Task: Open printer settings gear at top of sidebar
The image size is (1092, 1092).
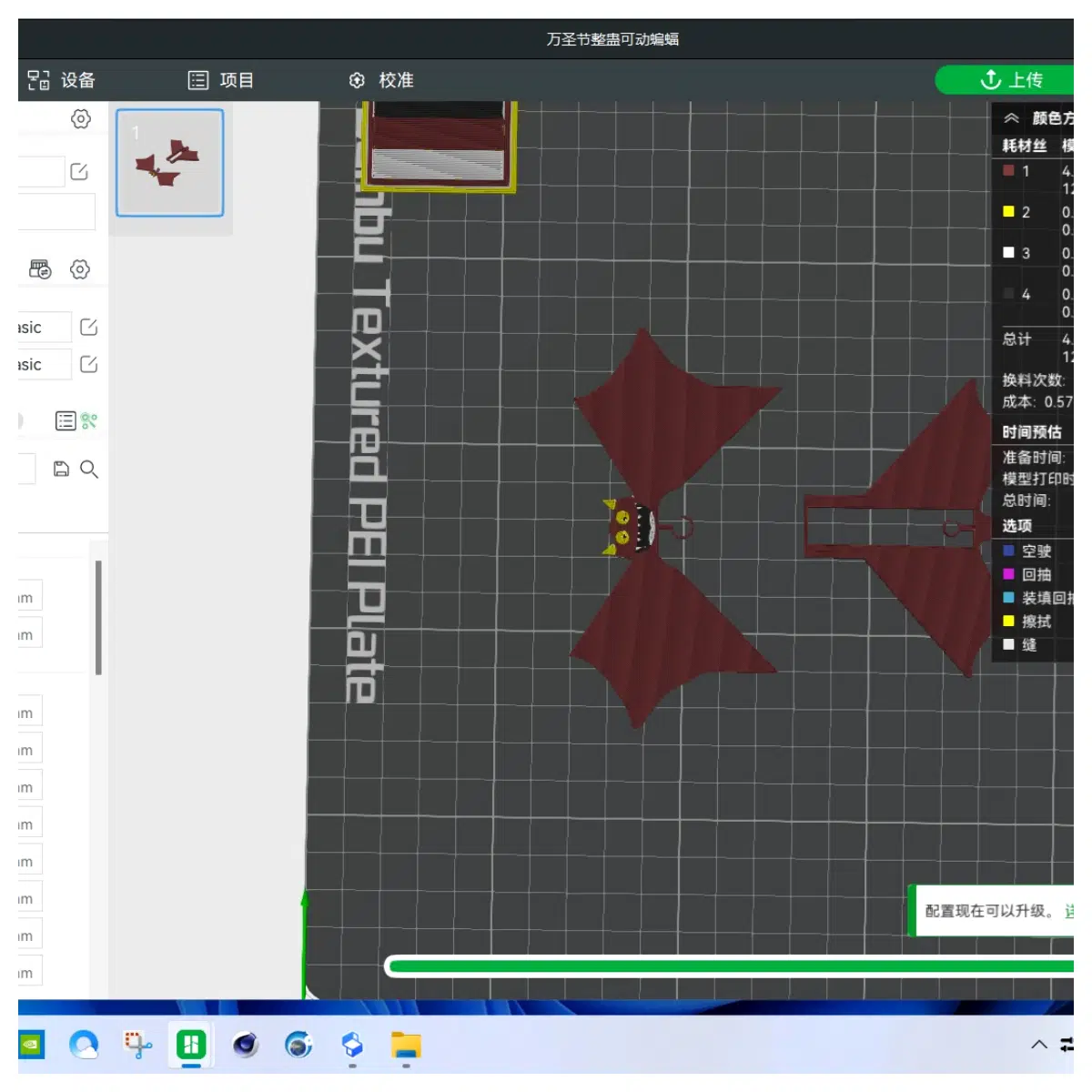Action: pos(81,119)
